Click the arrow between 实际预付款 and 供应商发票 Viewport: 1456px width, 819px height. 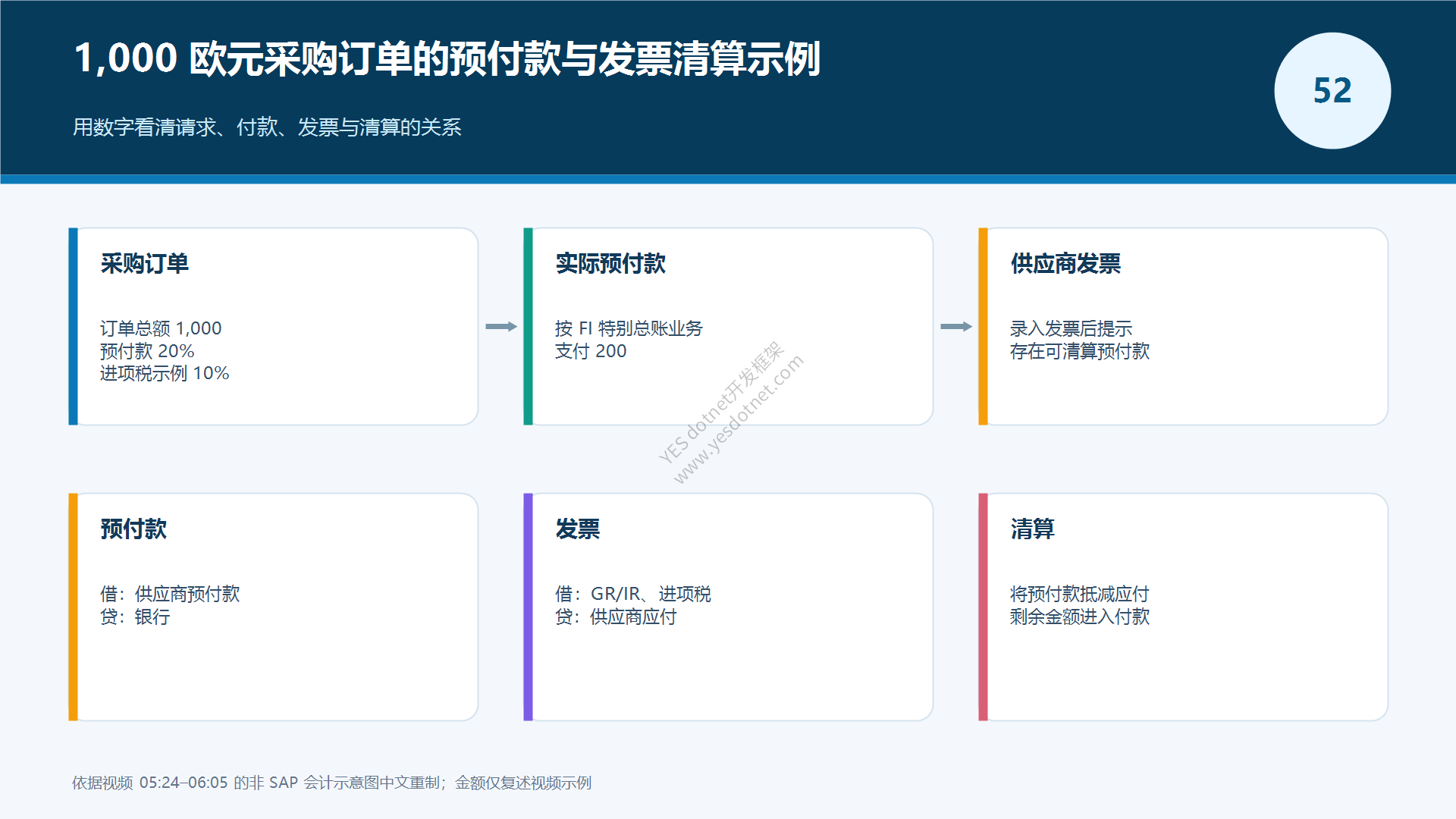point(956,327)
